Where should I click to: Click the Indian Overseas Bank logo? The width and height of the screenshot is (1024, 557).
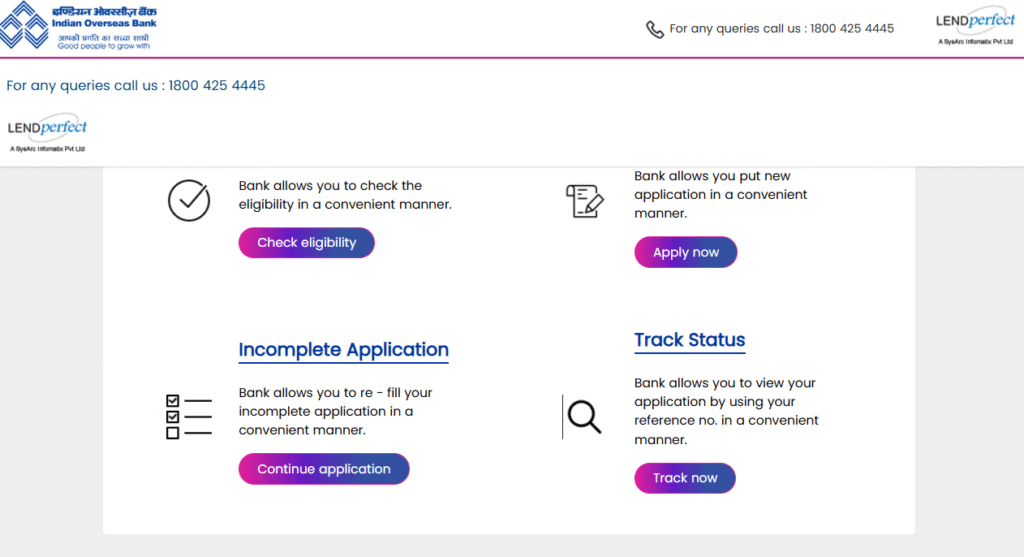[78, 27]
